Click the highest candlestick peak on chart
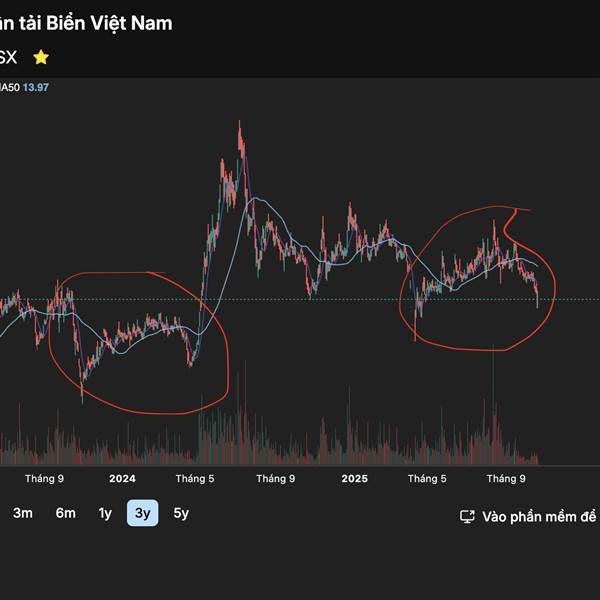 (x=240, y=126)
